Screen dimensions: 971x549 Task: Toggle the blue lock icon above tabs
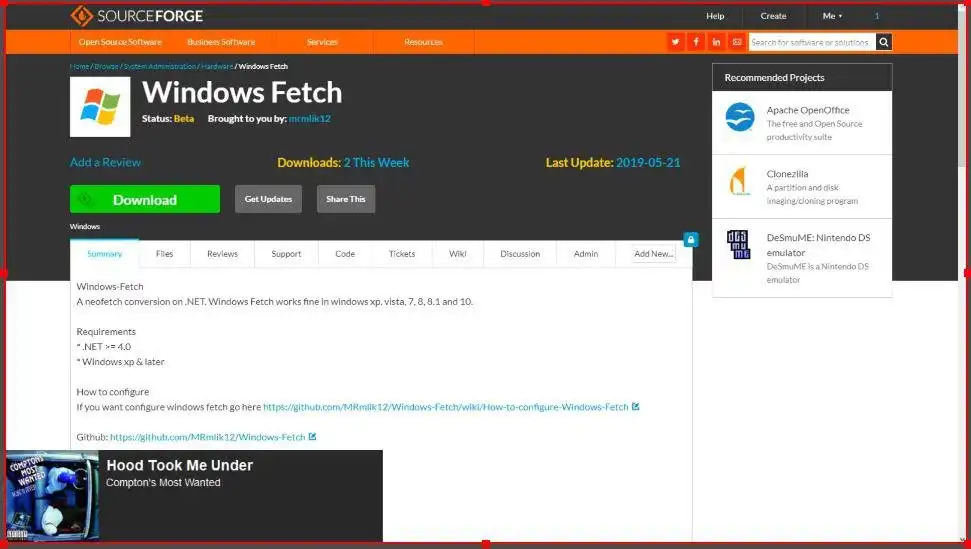pyautogui.click(x=691, y=240)
